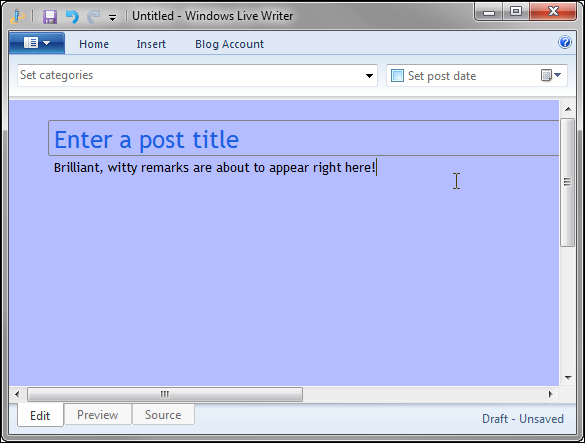The height and width of the screenshot is (443, 585).
Task: Open the Help question mark icon
Action: pos(564,42)
